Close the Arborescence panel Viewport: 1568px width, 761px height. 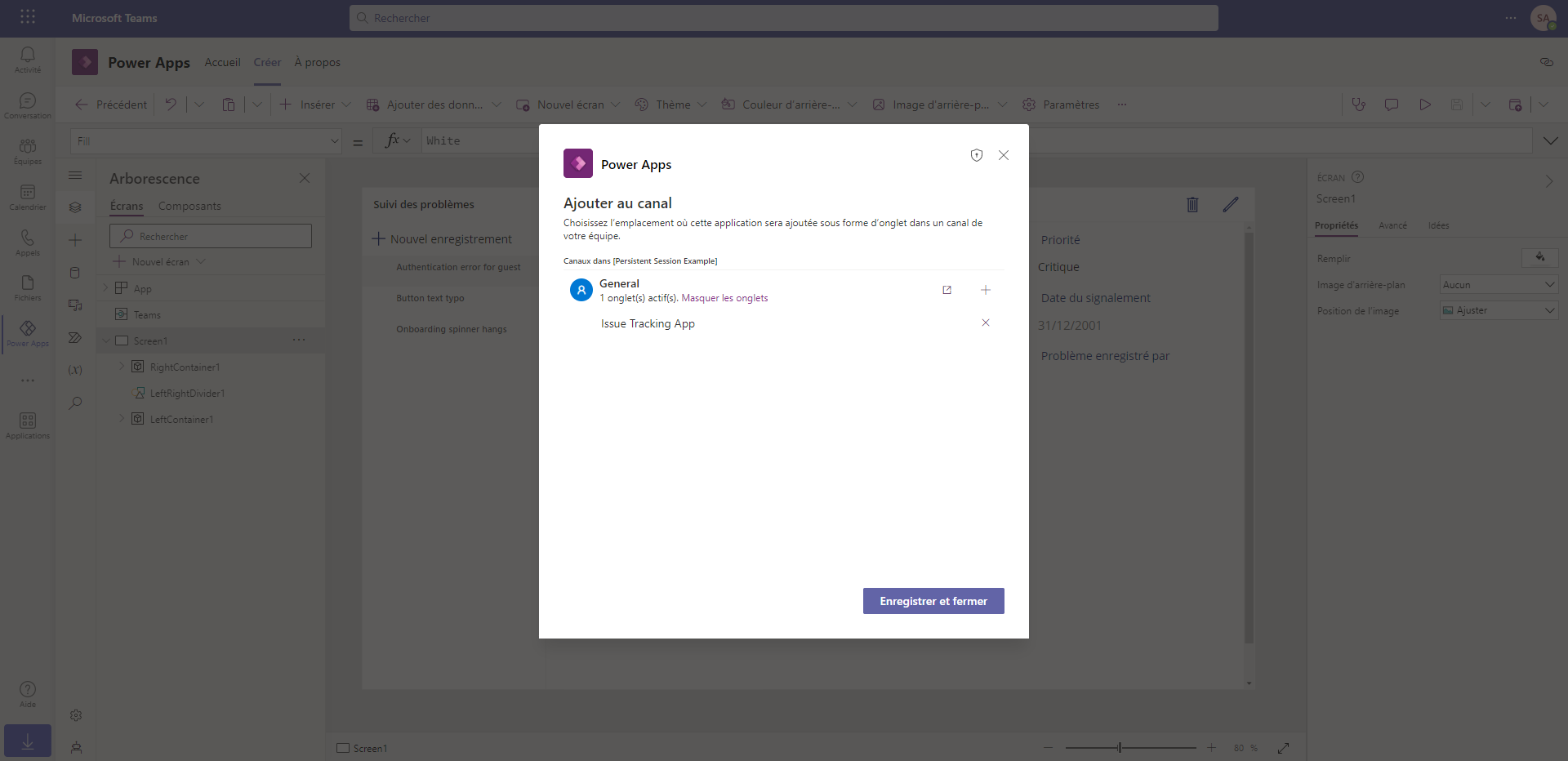tap(305, 178)
